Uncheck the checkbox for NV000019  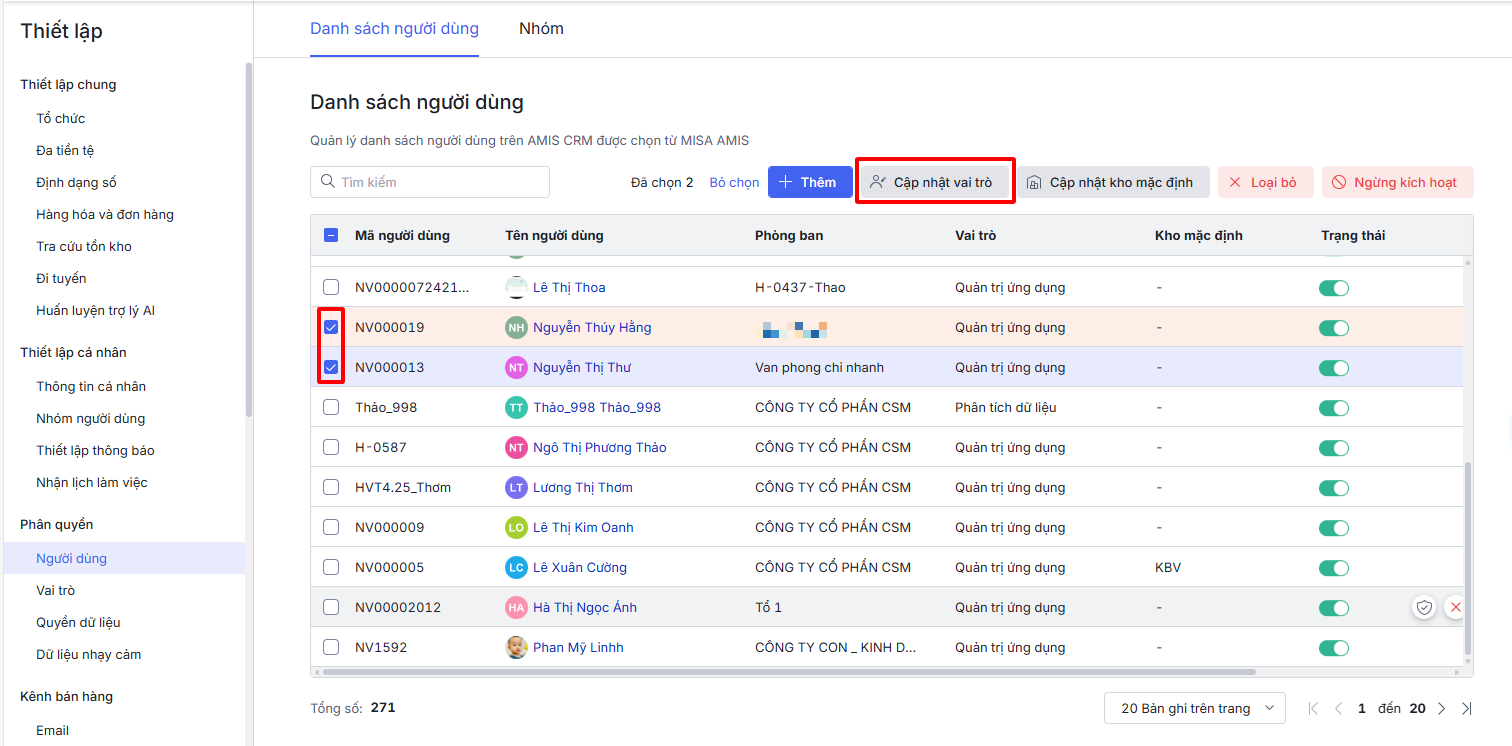[x=331, y=327]
